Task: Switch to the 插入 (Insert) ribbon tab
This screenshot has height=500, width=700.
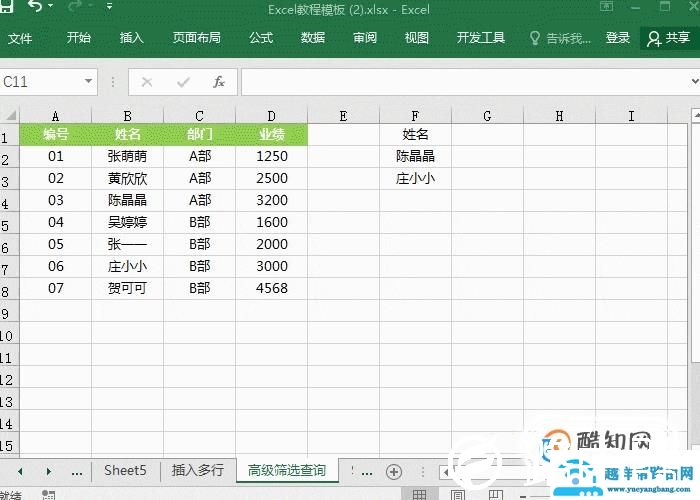Action: 132,38
